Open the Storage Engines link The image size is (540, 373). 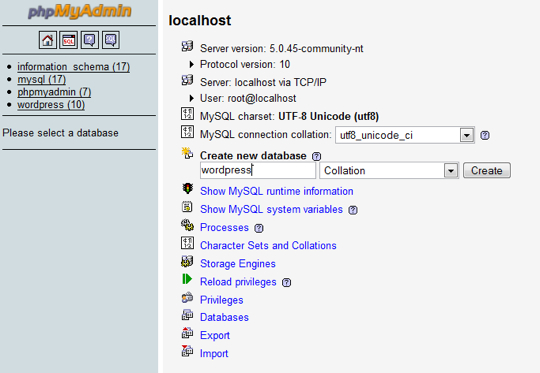238,264
